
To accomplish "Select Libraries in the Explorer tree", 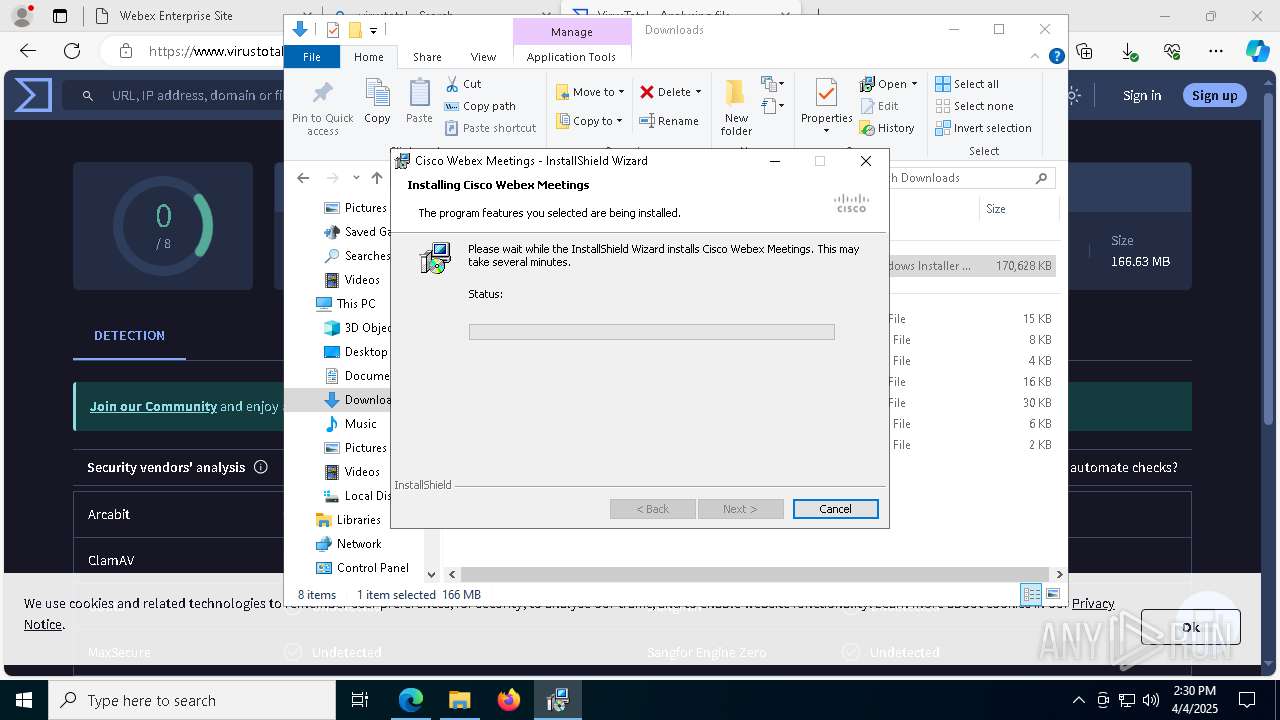I will coord(358,520).
